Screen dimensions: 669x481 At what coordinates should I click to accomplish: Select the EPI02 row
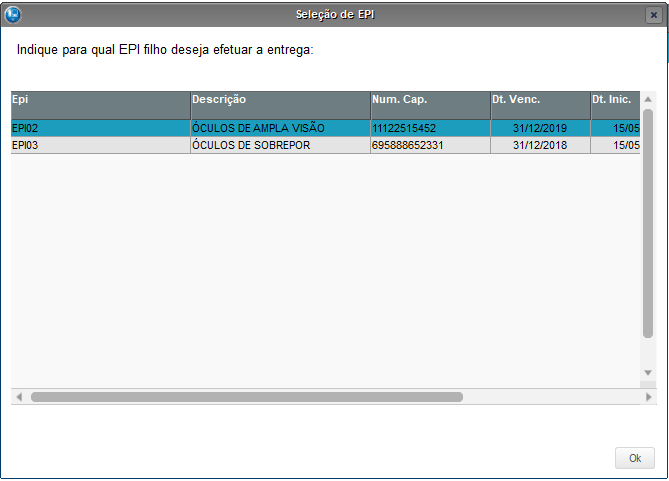pyautogui.click(x=100, y=128)
